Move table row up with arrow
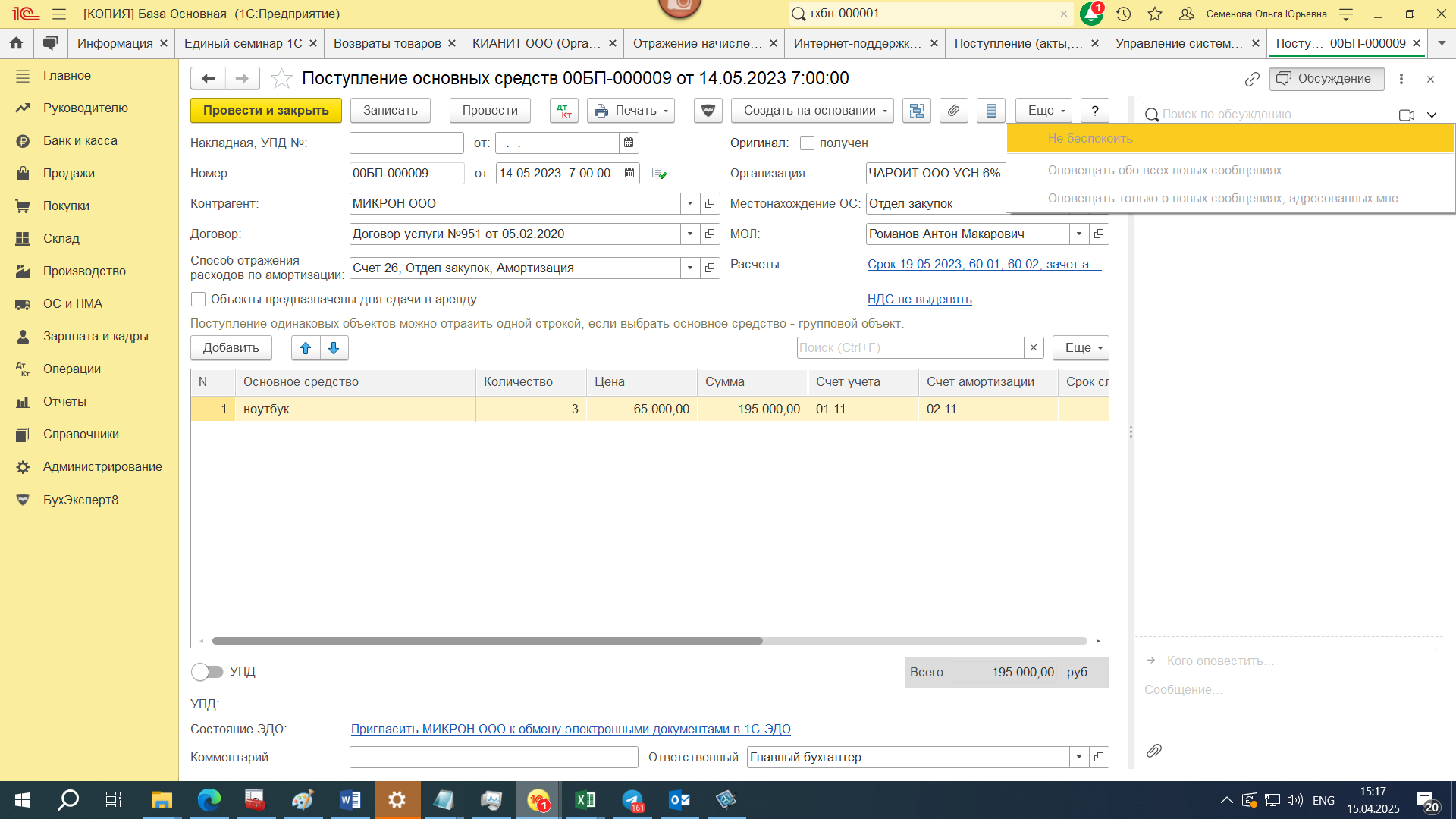 [306, 348]
